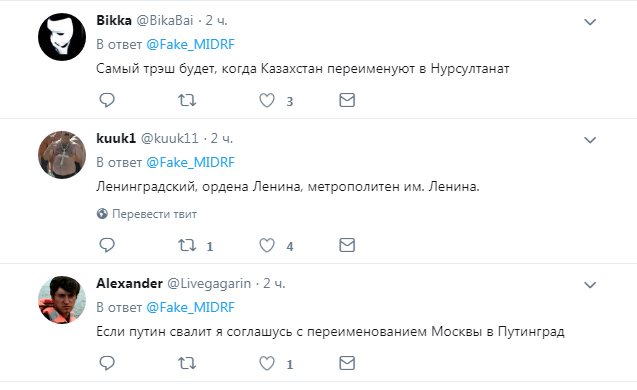Screen dimensions: 637x390
Task: Retweet Alexander's tweet
Action: click(x=187, y=363)
